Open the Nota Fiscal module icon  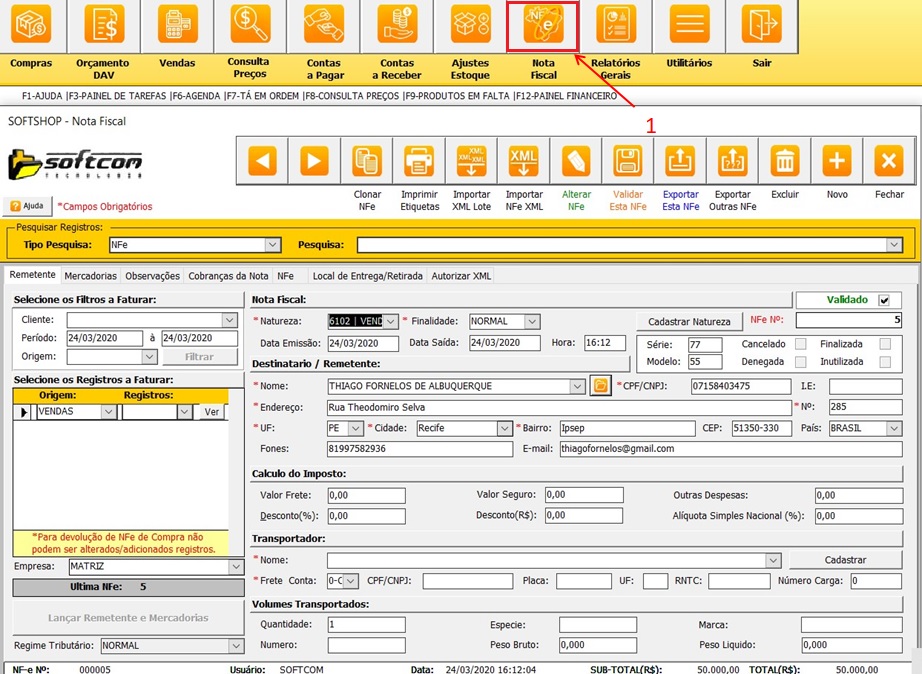[543, 26]
